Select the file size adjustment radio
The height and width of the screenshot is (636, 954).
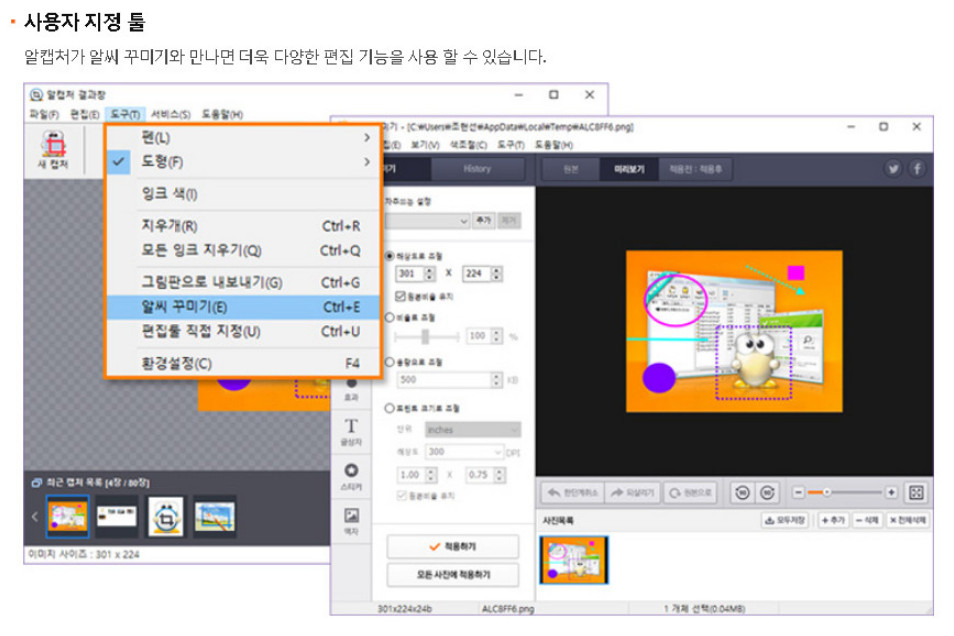390,362
